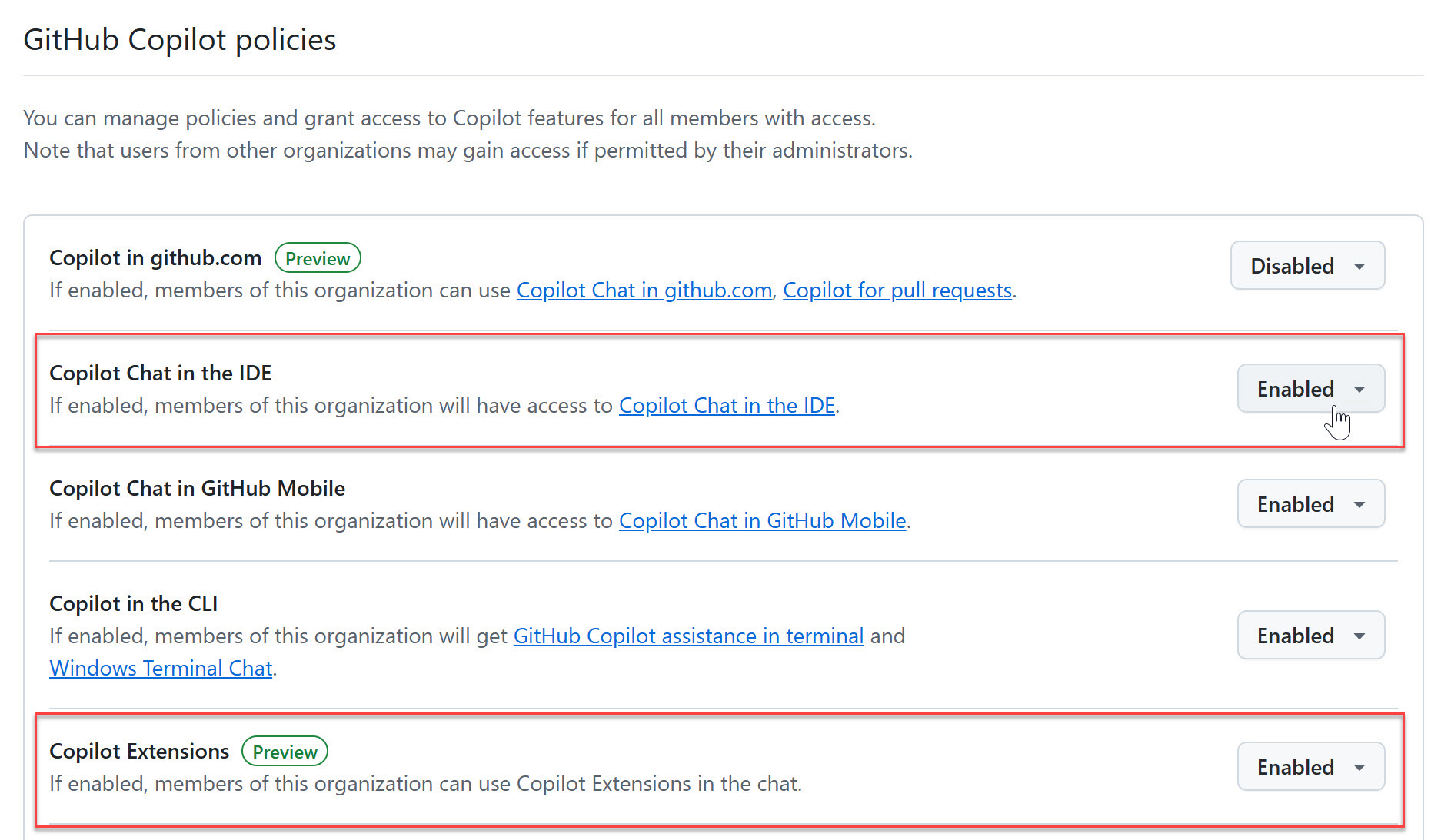Open the Copilot Chat in GitHub Mobile dropdown
This screenshot has width=1441, height=840.
pos(1310,504)
